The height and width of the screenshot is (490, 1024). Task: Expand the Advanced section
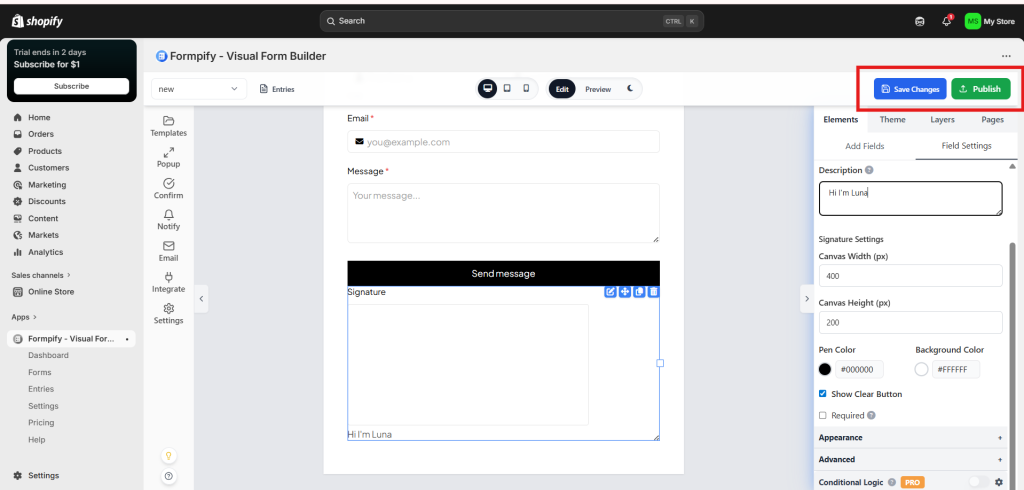[910, 460]
